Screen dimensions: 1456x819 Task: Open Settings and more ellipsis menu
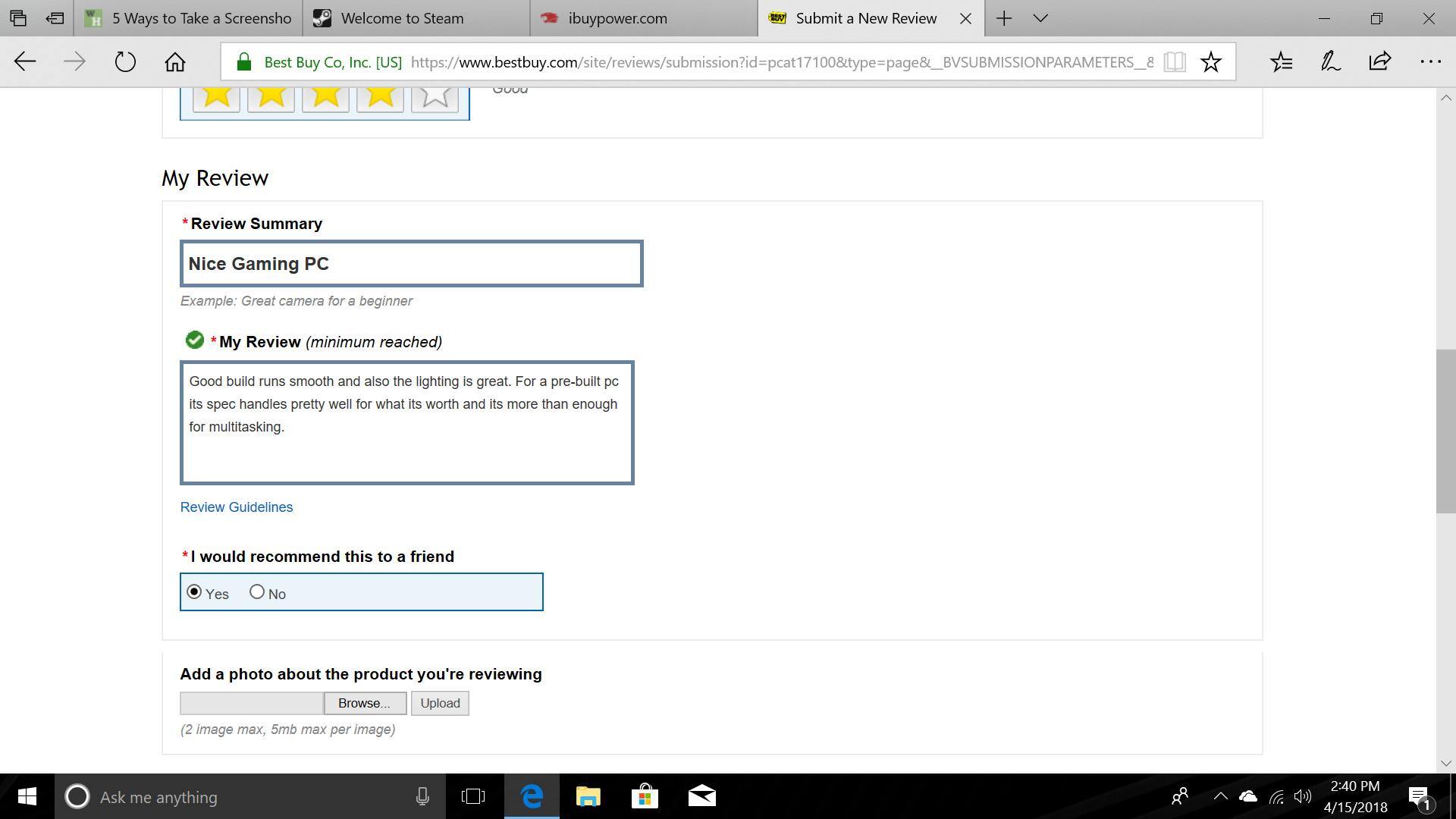[x=1429, y=62]
